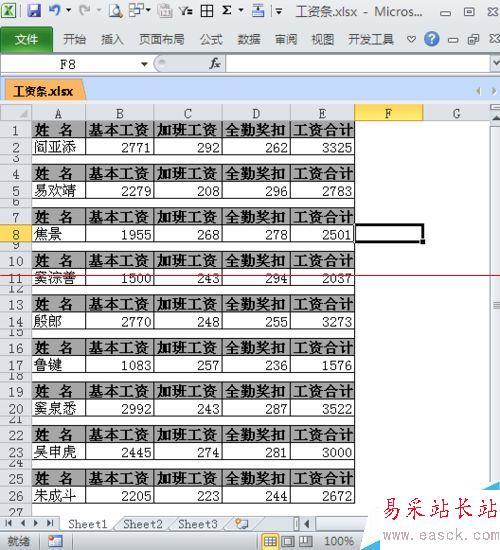Click cell value 3325
500x550 pixels.
pos(322,147)
